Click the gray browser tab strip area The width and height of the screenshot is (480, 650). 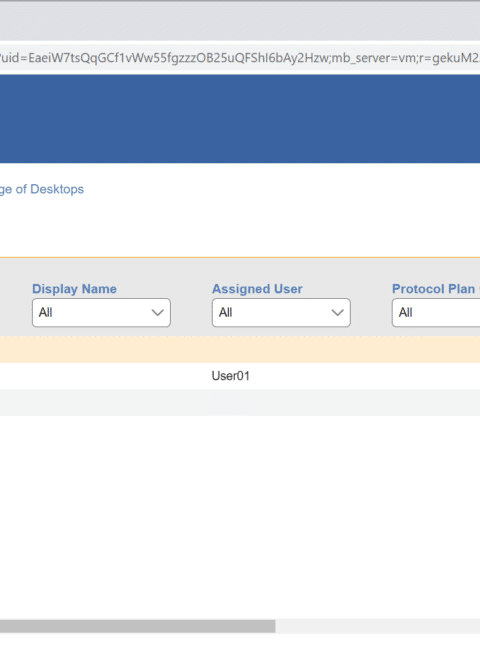[240, 22]
